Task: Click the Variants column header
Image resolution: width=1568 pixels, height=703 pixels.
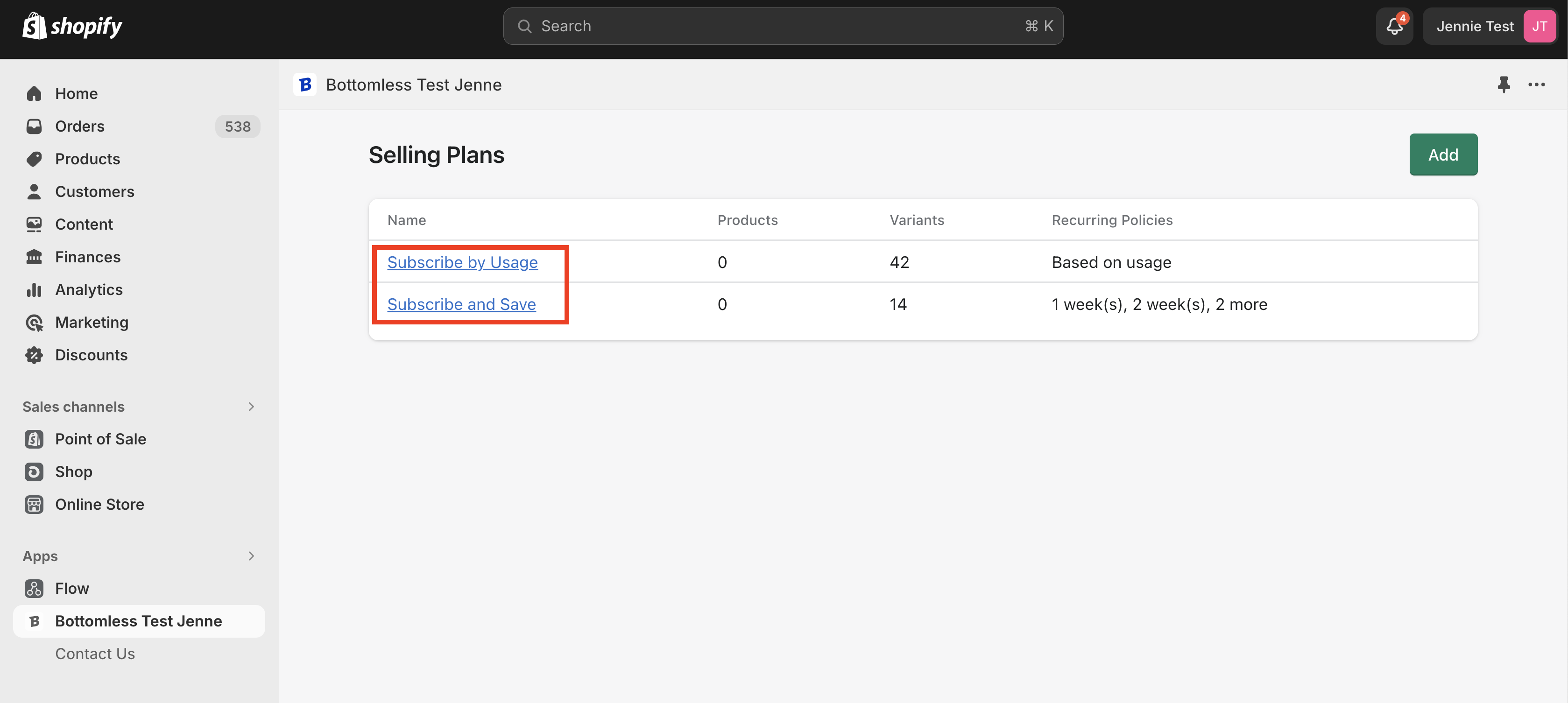Action: (917, 220)
